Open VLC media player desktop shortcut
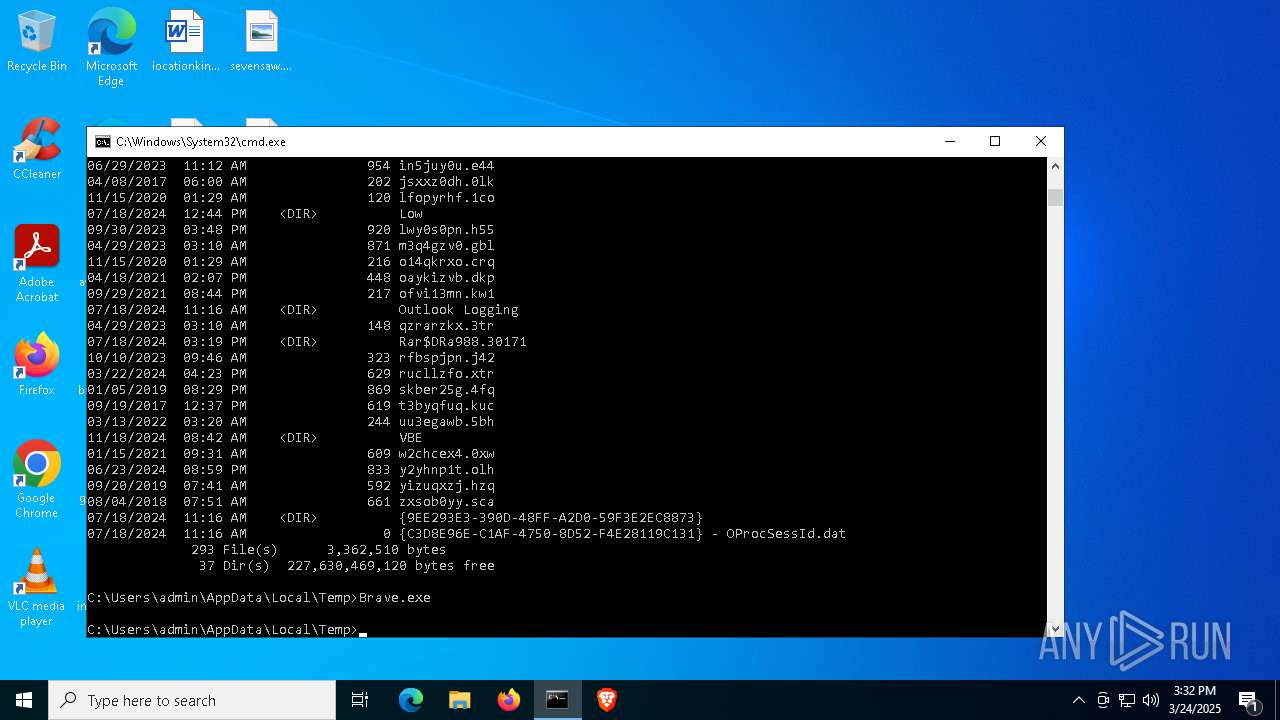The image size is (1280, 720). (x=37, y=588)
